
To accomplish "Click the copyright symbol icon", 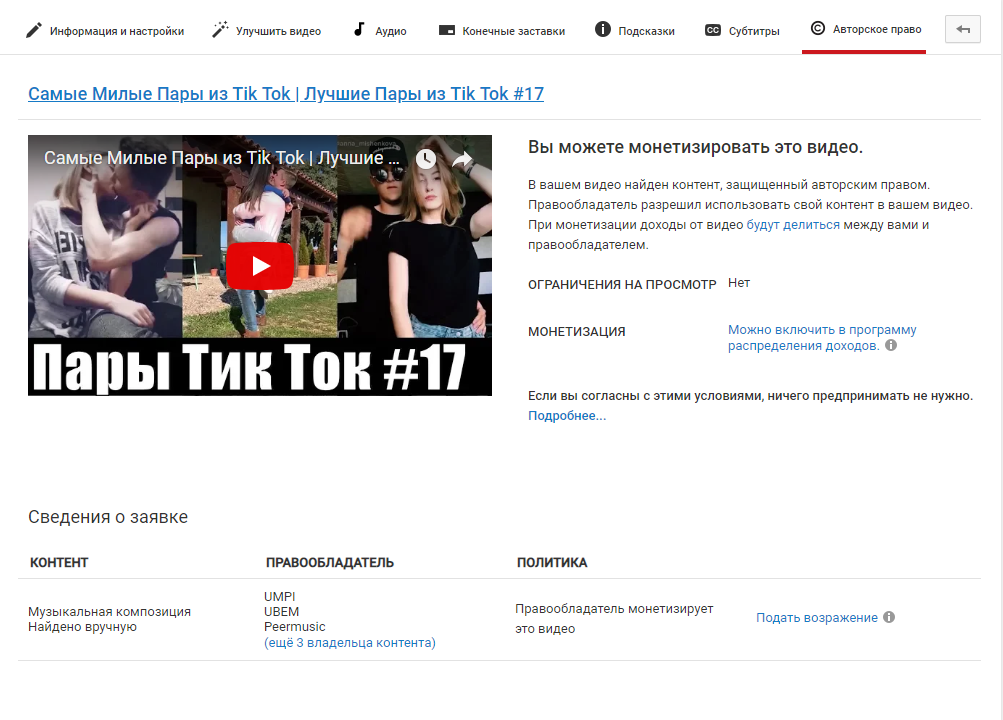I will 817,28.
